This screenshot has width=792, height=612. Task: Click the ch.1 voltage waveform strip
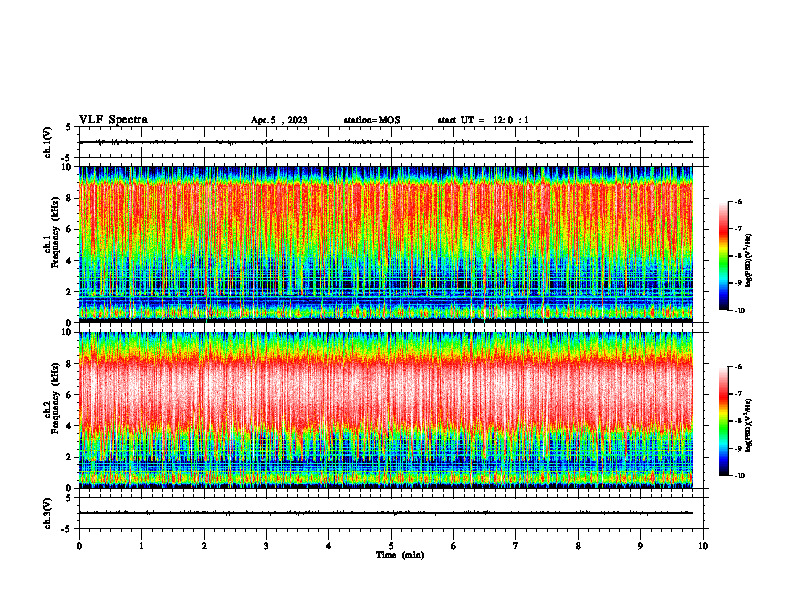[391, 142]
